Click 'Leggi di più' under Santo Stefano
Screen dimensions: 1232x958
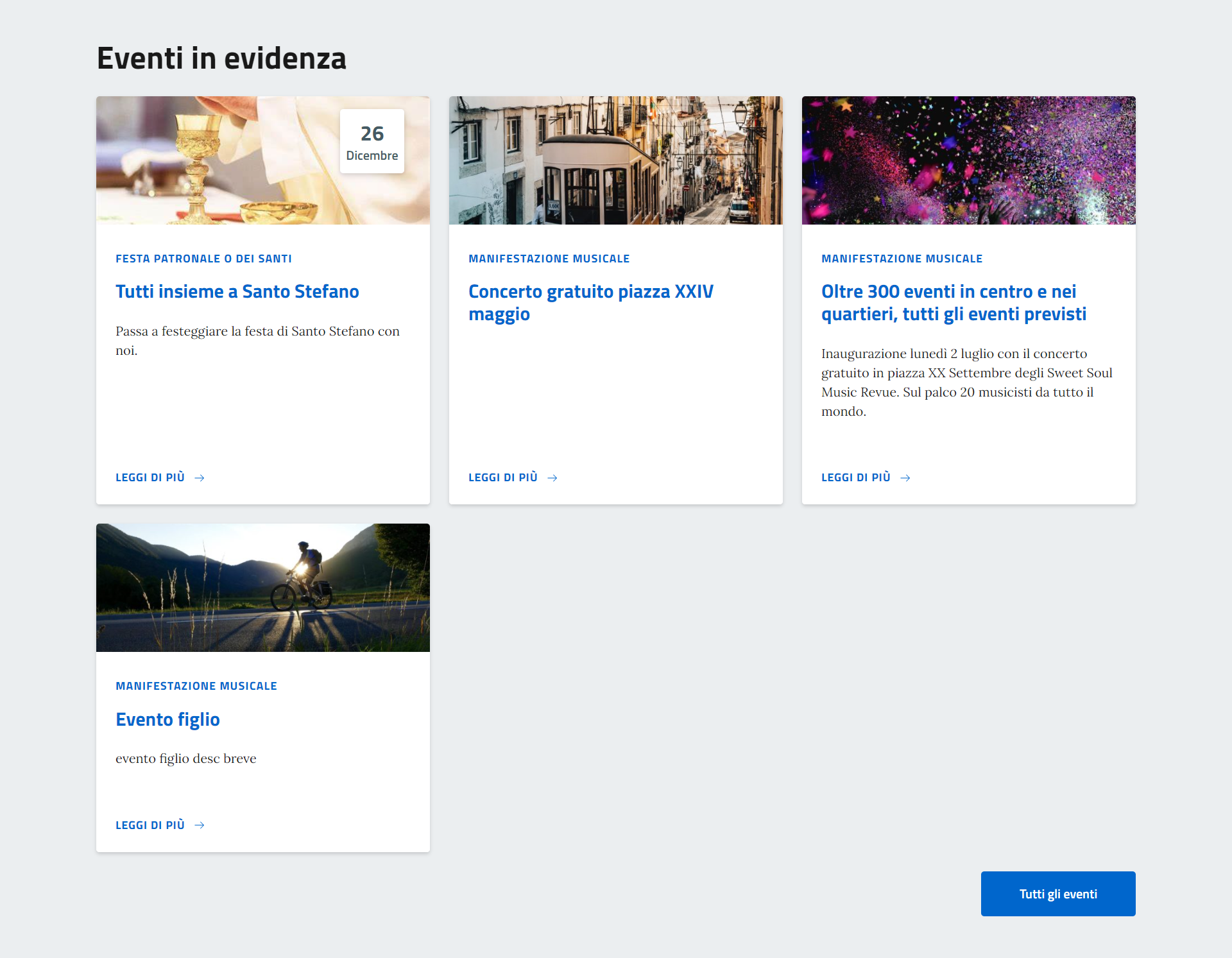coord(150,477)
